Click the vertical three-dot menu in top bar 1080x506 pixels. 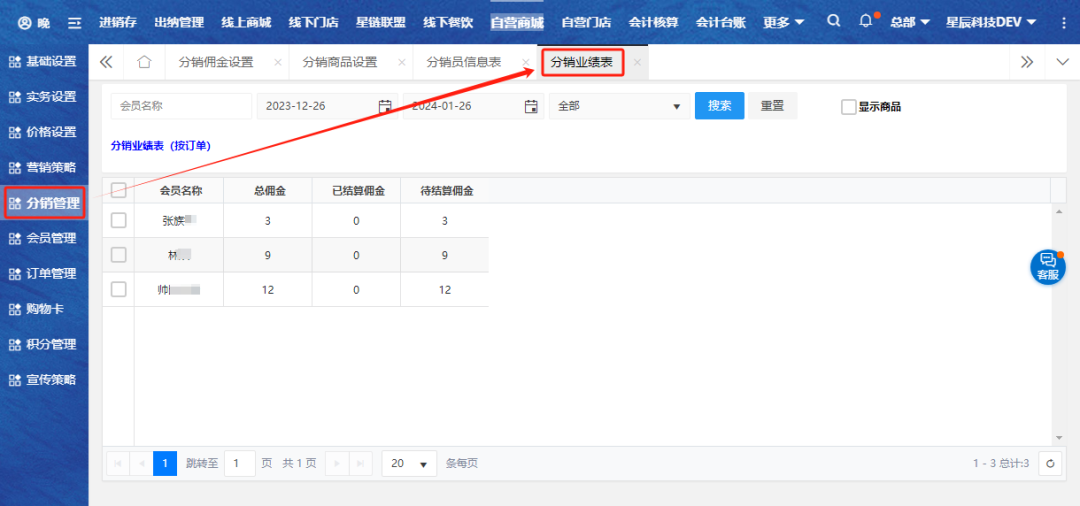[1063, 22]
